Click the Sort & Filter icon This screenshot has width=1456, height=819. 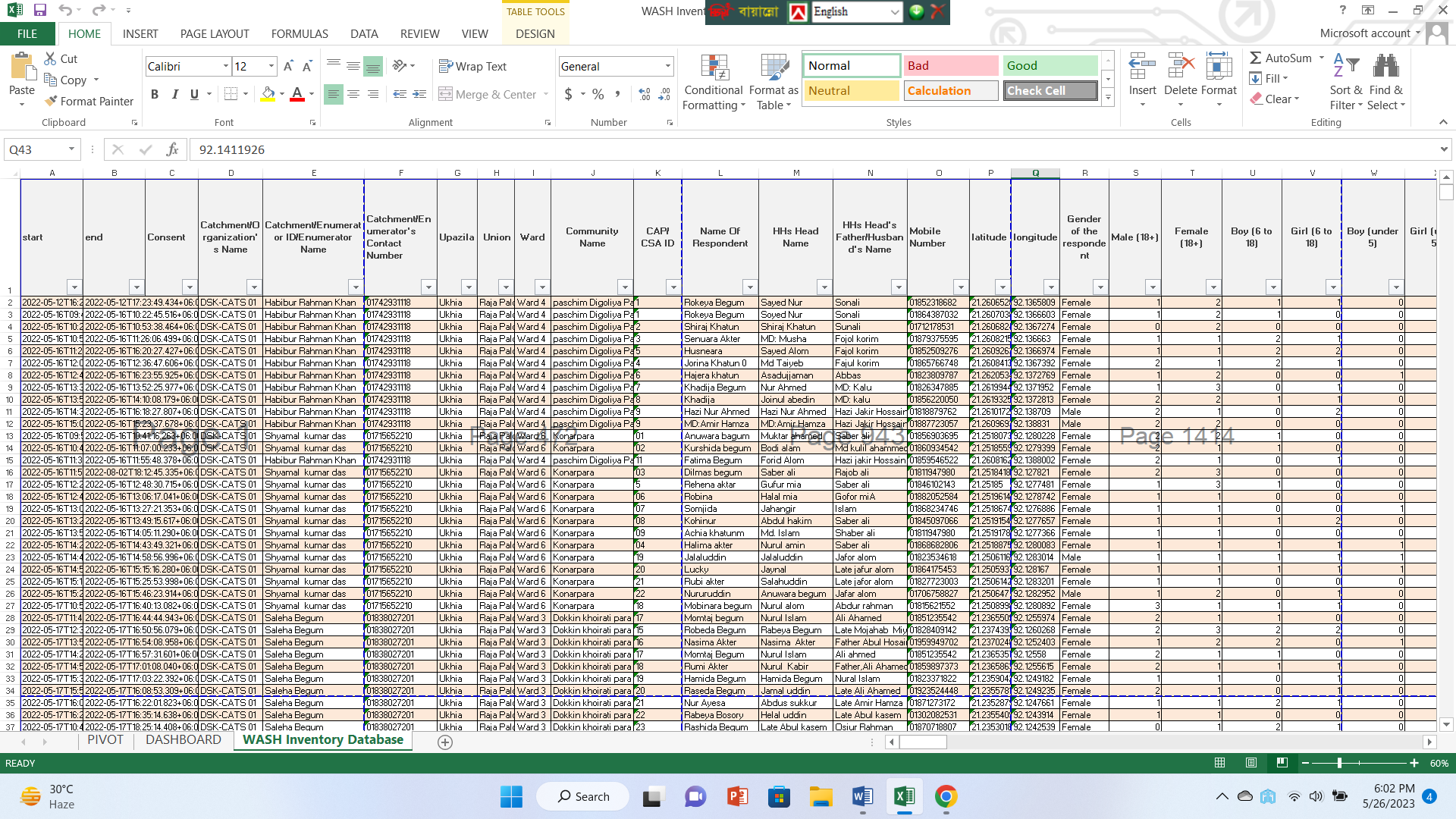1345,67
